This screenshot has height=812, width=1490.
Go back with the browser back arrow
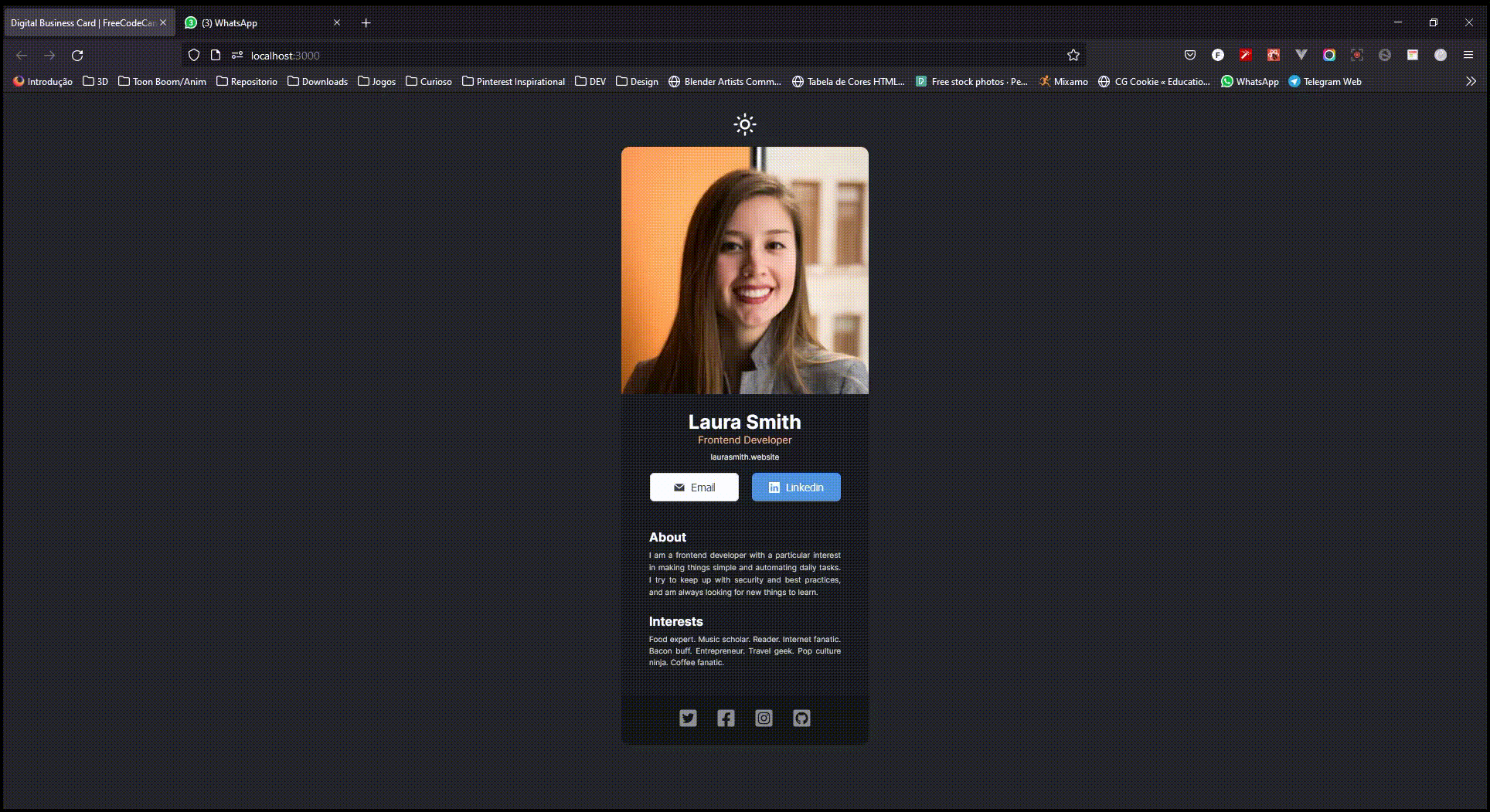[x=22, y=56]
